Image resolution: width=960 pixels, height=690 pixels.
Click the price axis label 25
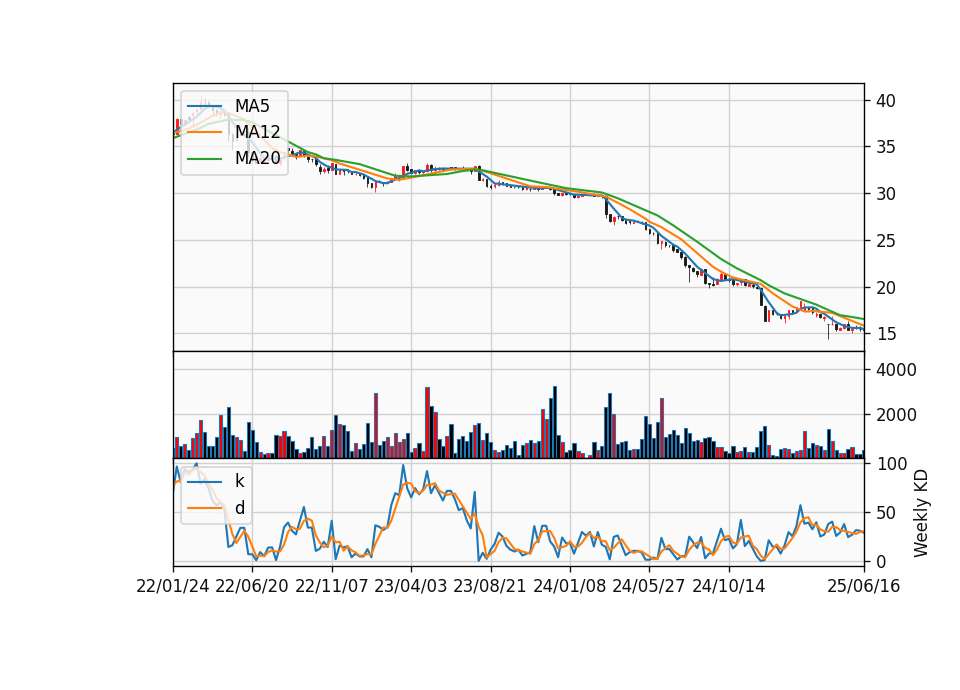coord(885,241)
